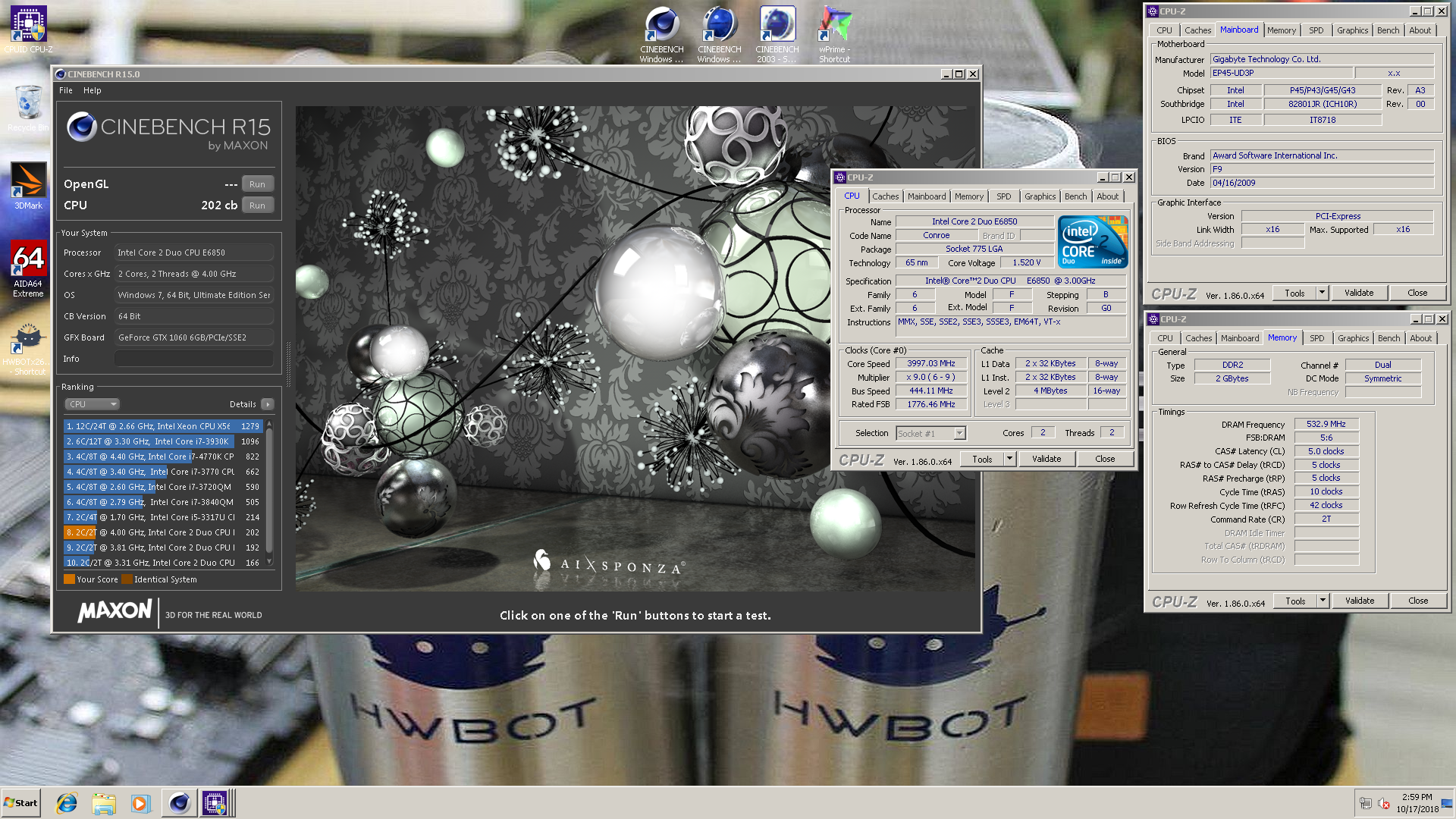Click the Cinebench vertical panel splitter handle

coord(288,362)
